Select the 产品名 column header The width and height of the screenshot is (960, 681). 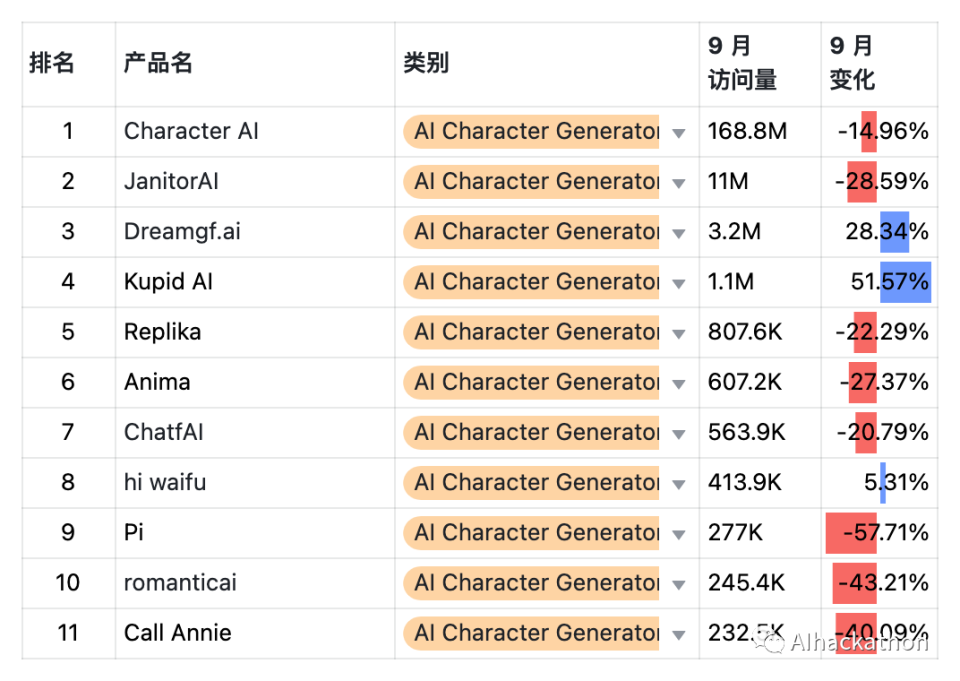(158, 64)
